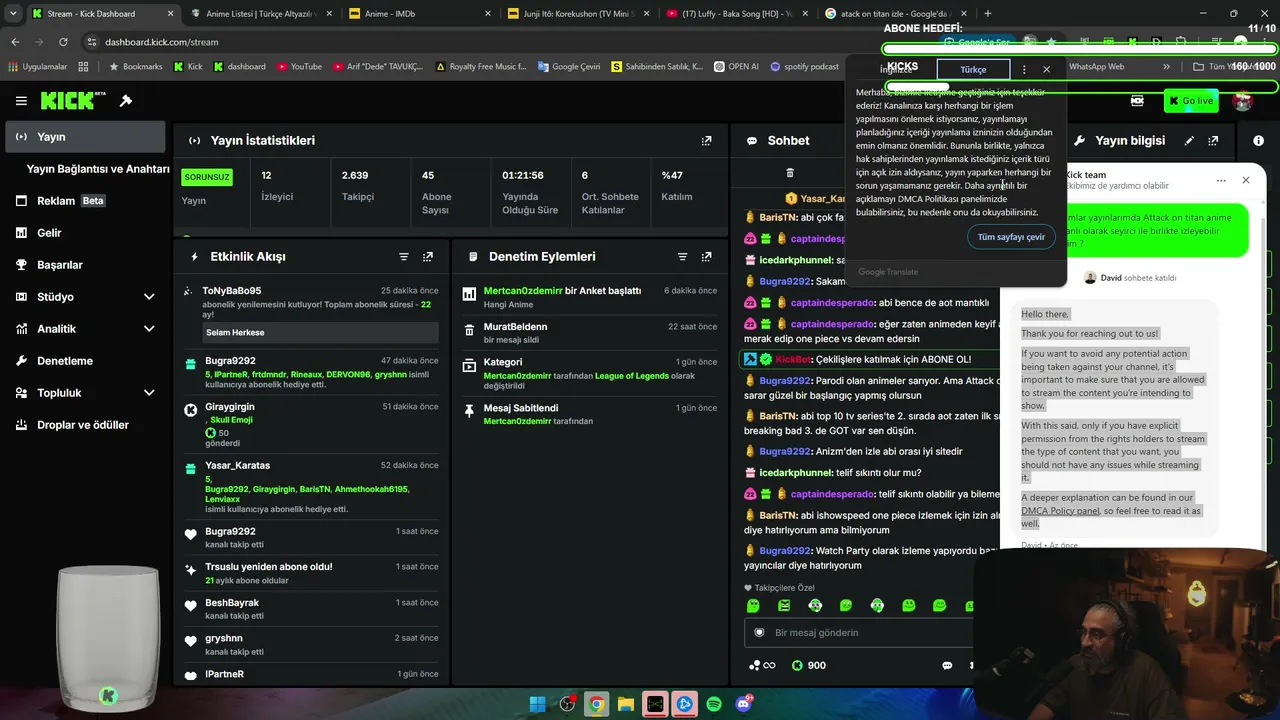The width and height of the screenshot is (1280, 720).
Task: Pop out the Yayın bilgisi panel
Action: (x=1213, y=141)
